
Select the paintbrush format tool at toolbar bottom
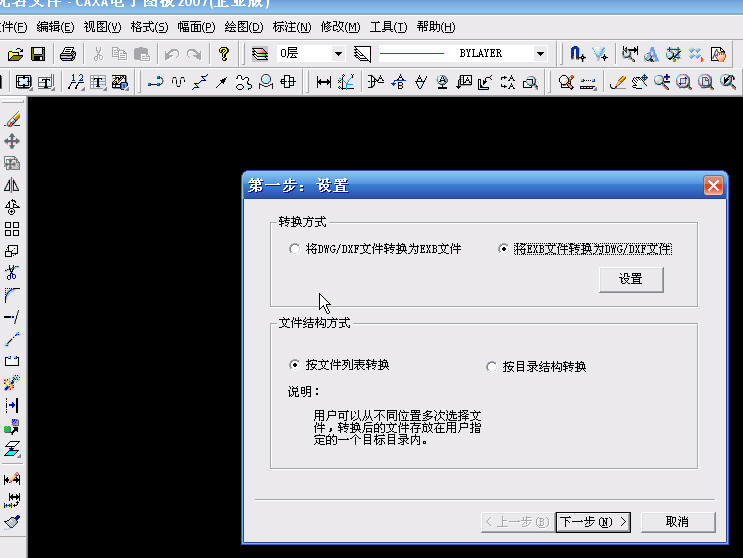[x=12, y=522]
